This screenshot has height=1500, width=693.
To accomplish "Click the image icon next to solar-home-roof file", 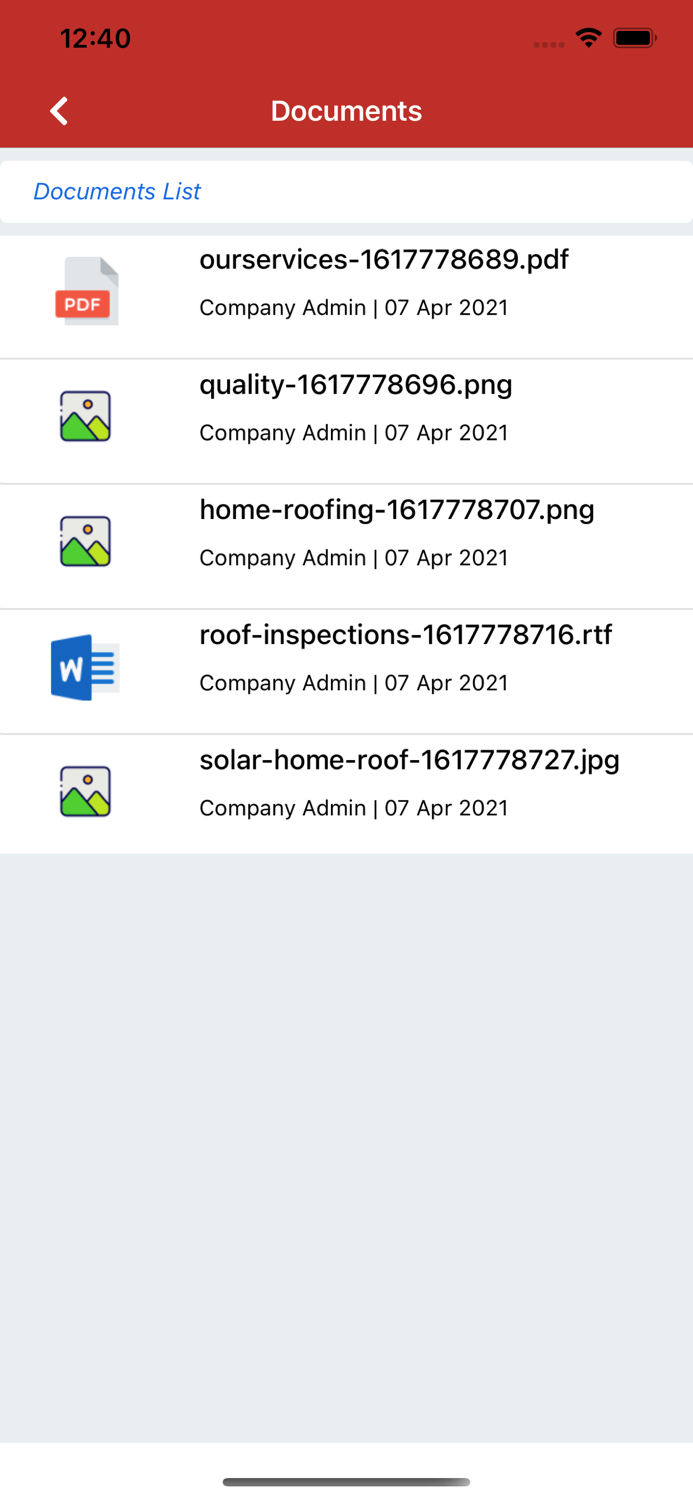I will [85, 789].
